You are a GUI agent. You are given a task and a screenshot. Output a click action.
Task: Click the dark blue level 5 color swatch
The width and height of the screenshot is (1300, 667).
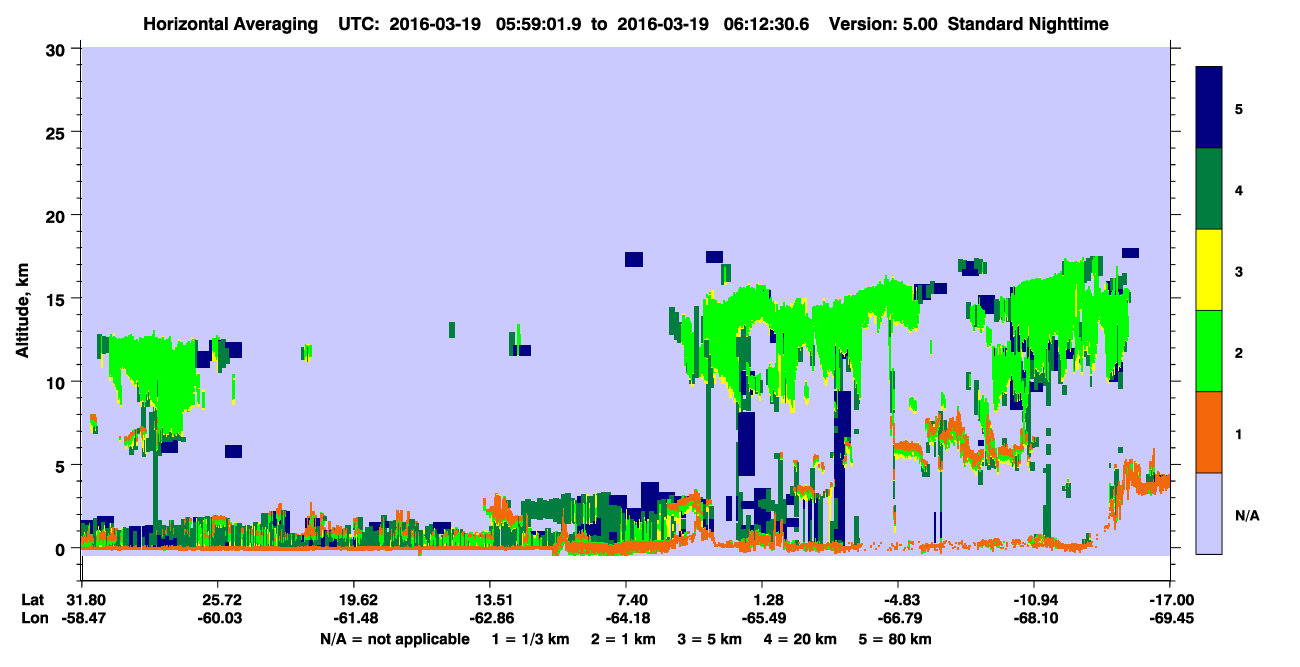tap(1209, 108)
